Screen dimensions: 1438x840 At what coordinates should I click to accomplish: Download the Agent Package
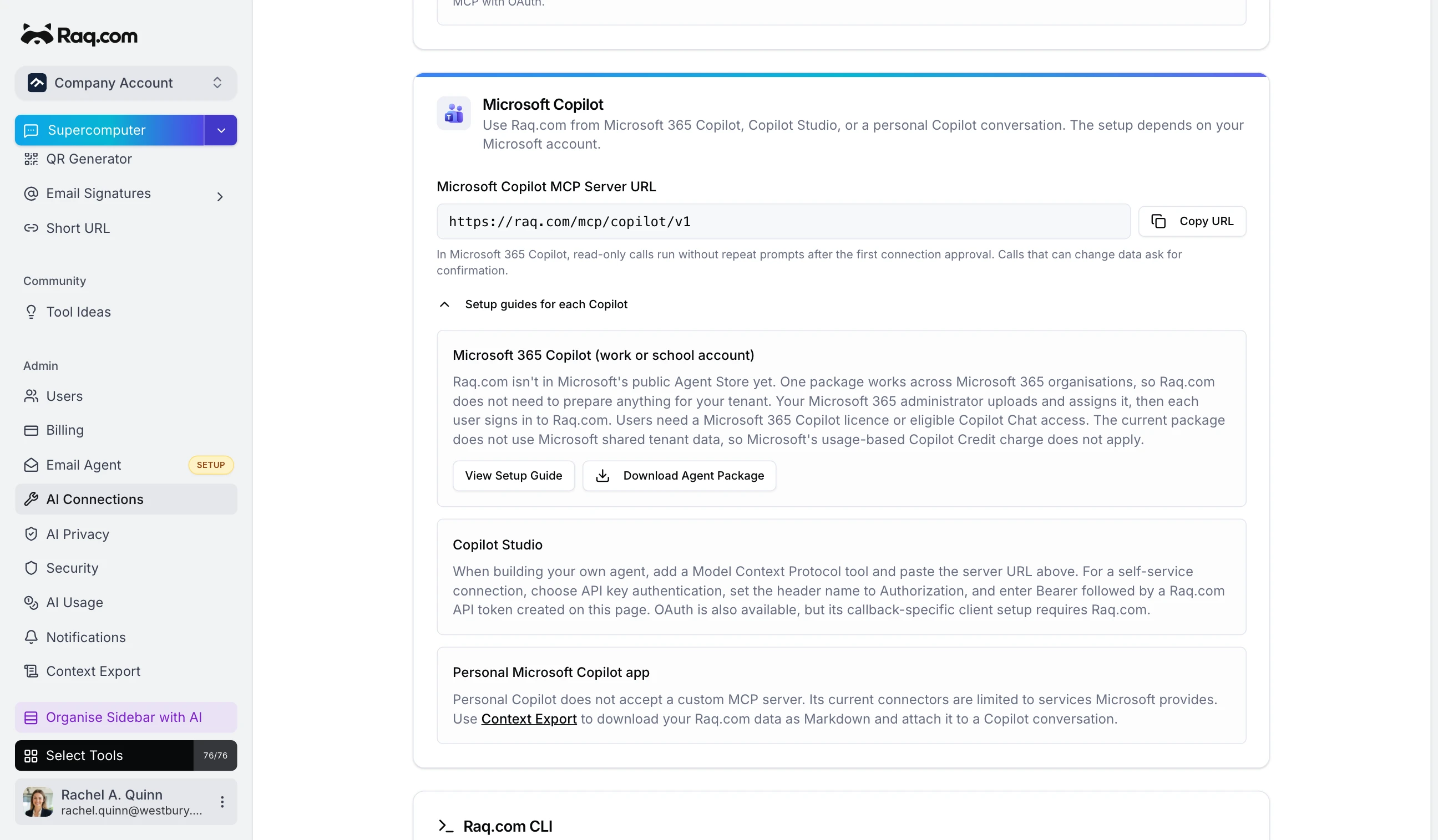point(679,476)
